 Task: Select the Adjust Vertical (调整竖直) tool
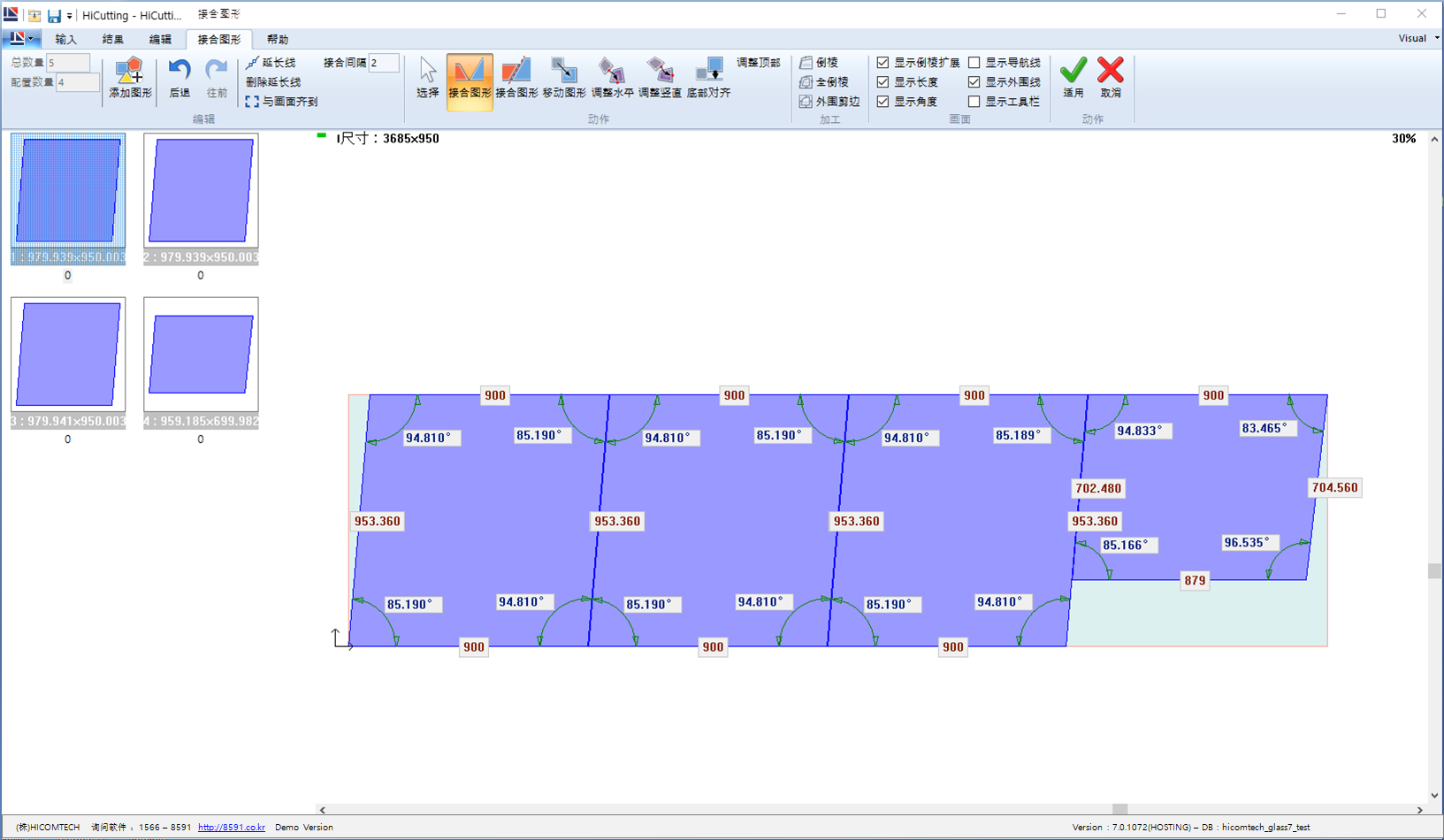point(660,72)
